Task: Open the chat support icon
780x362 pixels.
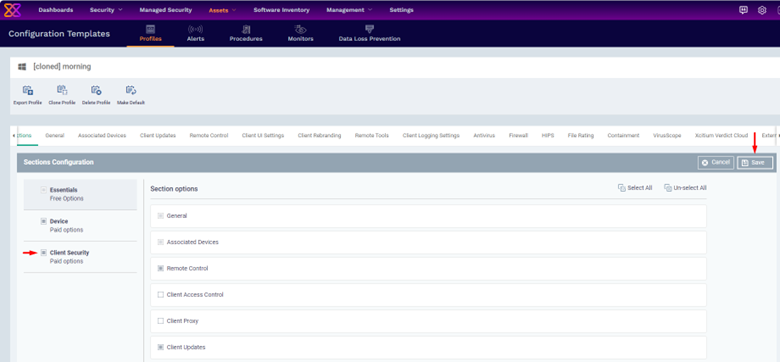Action: click(743, 10)
